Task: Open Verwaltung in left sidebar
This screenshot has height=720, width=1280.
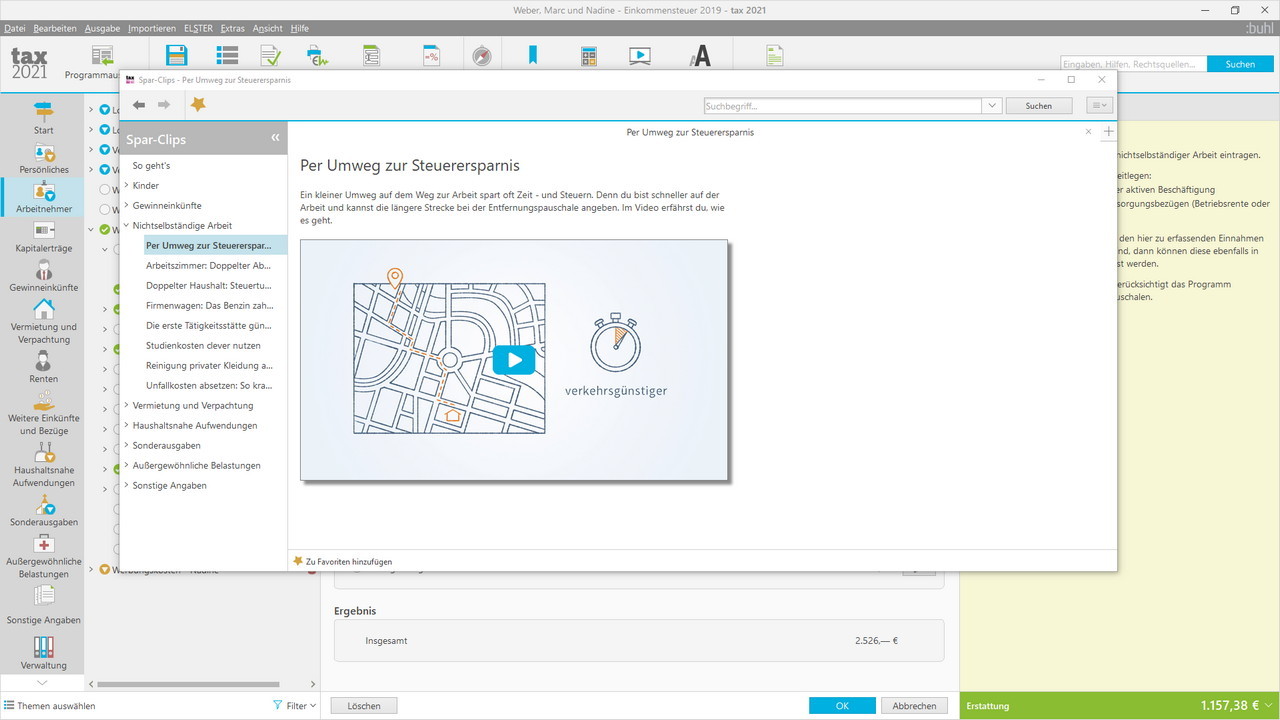Action: pyautogui.click(x=44, y=652)
